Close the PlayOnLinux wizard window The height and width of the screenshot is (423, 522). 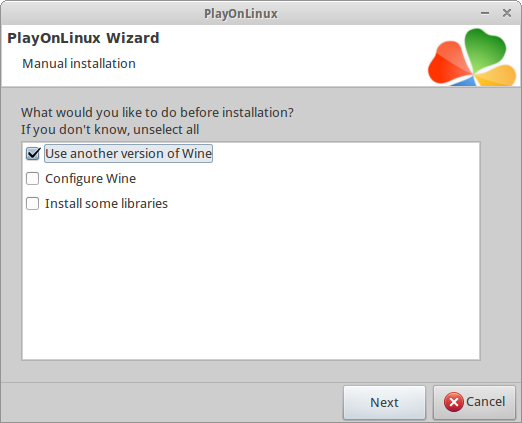pyautogui.click(x=507, y=13)
